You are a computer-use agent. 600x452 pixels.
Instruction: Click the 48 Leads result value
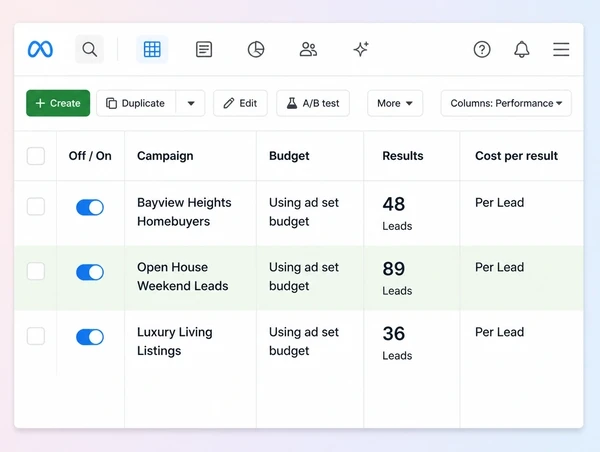[x=397, y=214]
